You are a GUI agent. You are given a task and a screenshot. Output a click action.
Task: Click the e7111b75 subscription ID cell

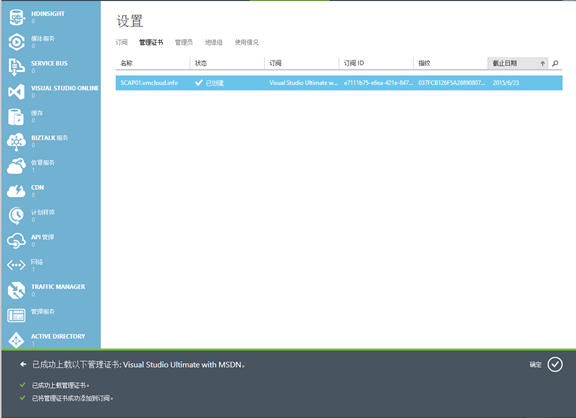[378, 83]
